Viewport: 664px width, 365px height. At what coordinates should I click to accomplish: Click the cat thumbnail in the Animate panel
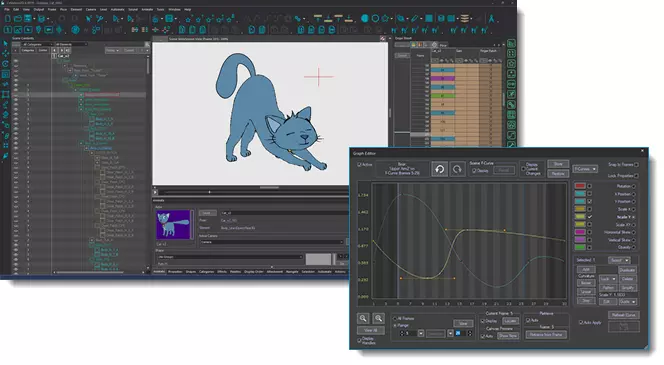point(173,224)
